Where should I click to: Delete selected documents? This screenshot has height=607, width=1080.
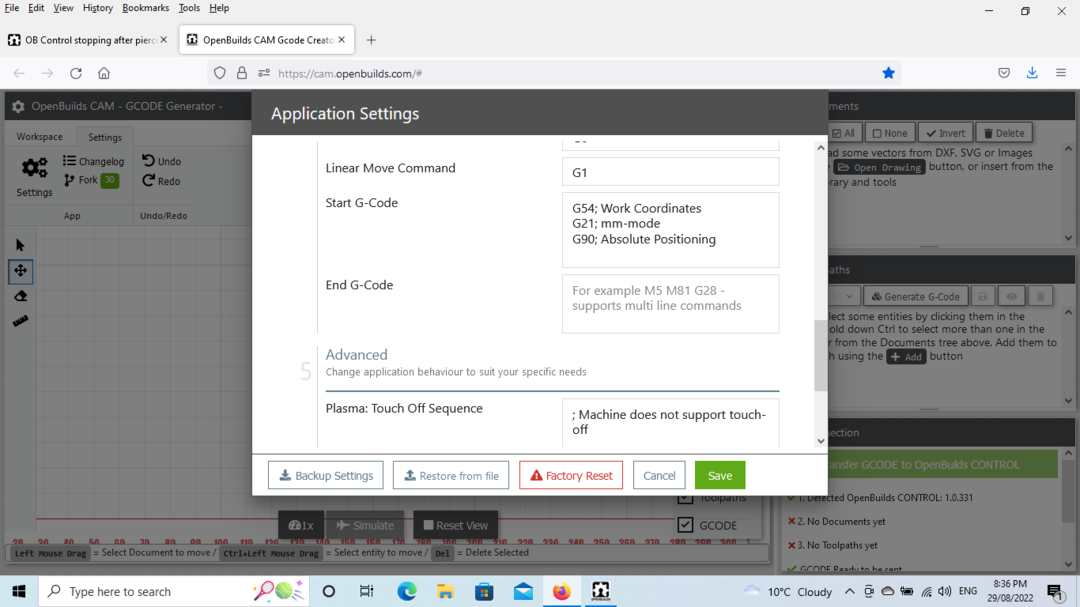click(x=1004, y=133)
